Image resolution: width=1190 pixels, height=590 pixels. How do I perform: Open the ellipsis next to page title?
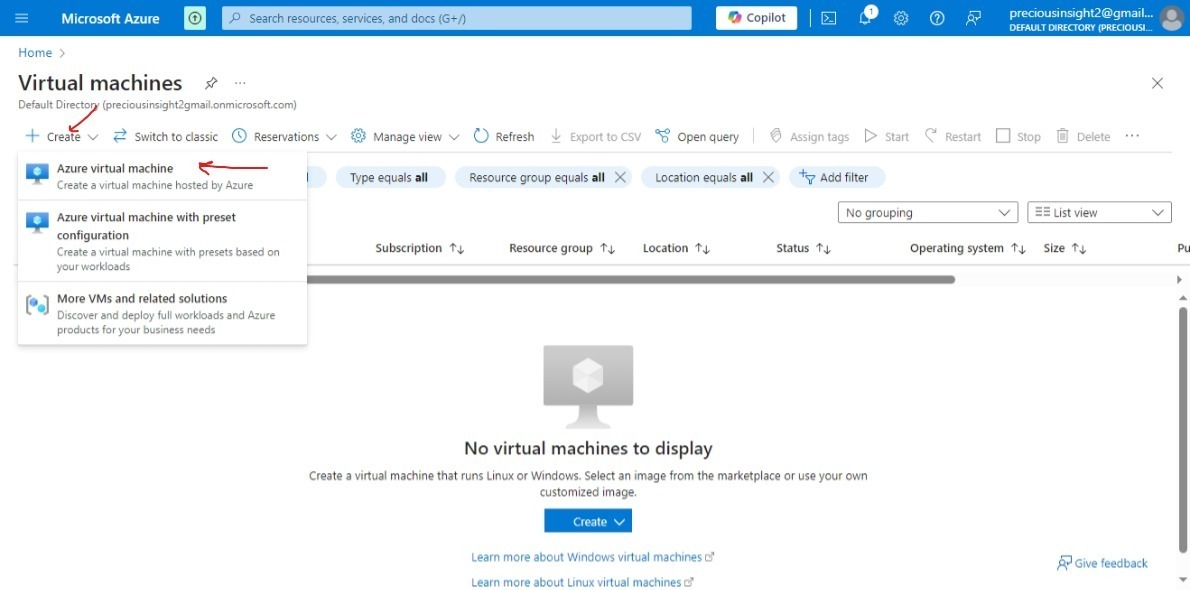click(x=241, y=83)
